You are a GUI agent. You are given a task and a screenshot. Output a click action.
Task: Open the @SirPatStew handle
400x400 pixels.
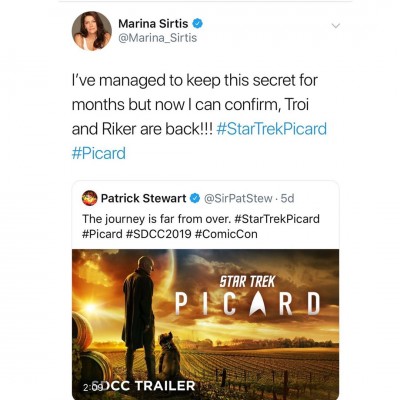(x=238, y=198)
